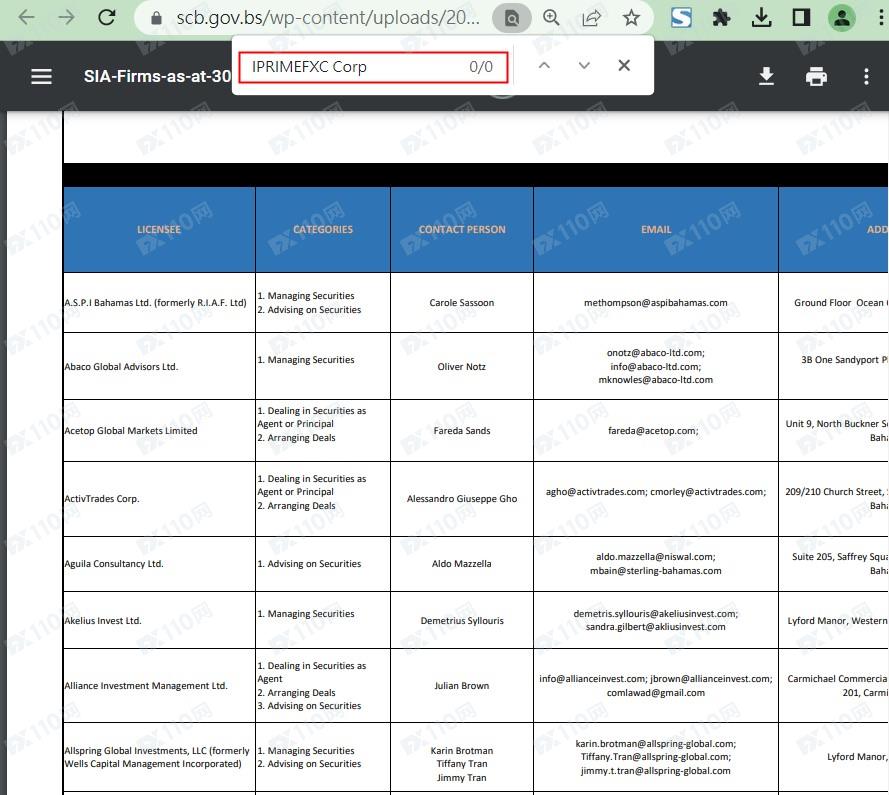Image resolution: width=889 pixels, height=795 pixels.
Task: Open the Extensions puzzle icon
Action: pyautogui.click(x=721, y=17)
